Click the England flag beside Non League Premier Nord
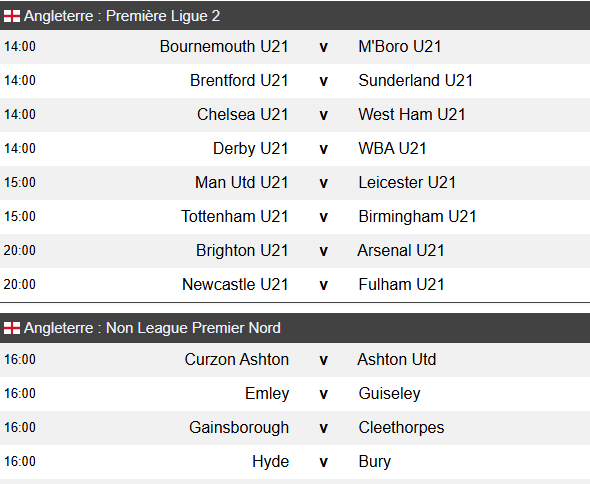590x484 pixels. (12, 328)
